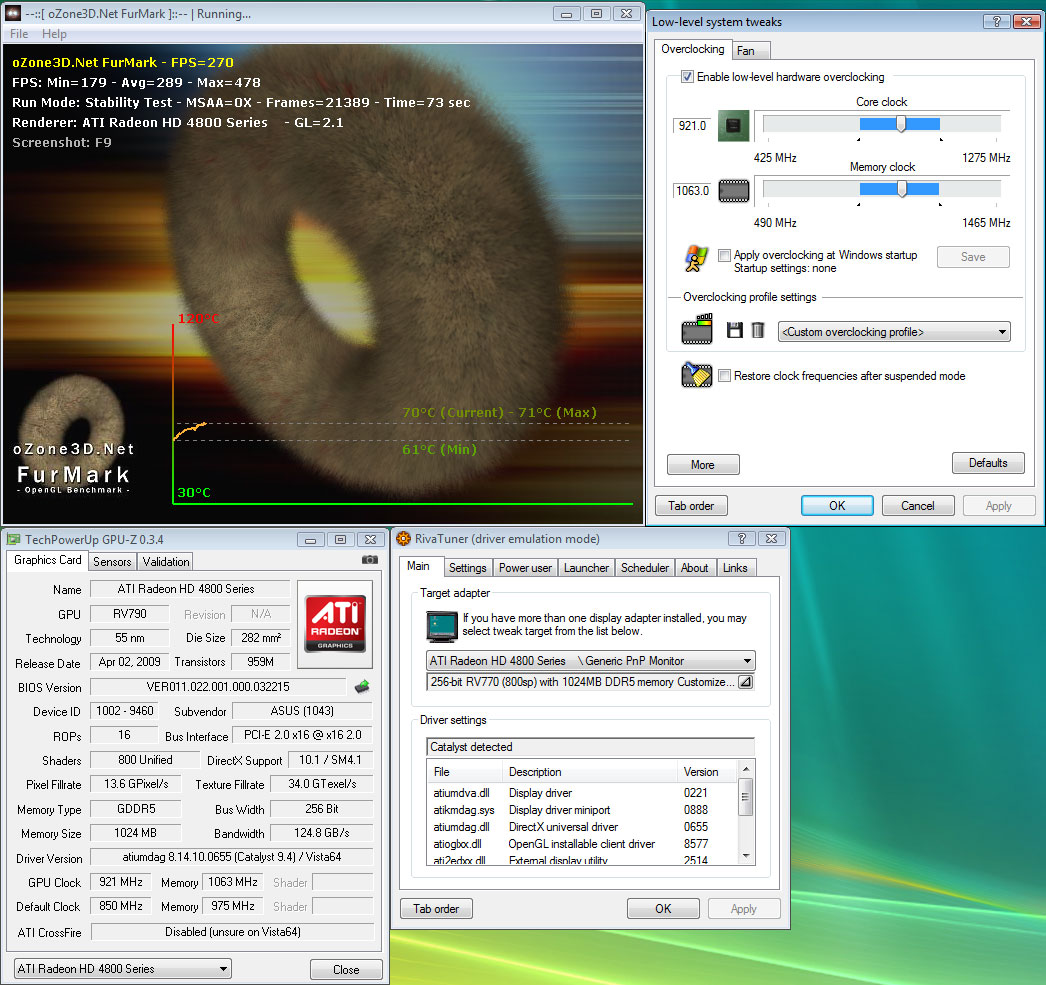1046x985 pixels.
Task: Open the target adapter dropdown in RivaTuner
Action: (590, 661)
